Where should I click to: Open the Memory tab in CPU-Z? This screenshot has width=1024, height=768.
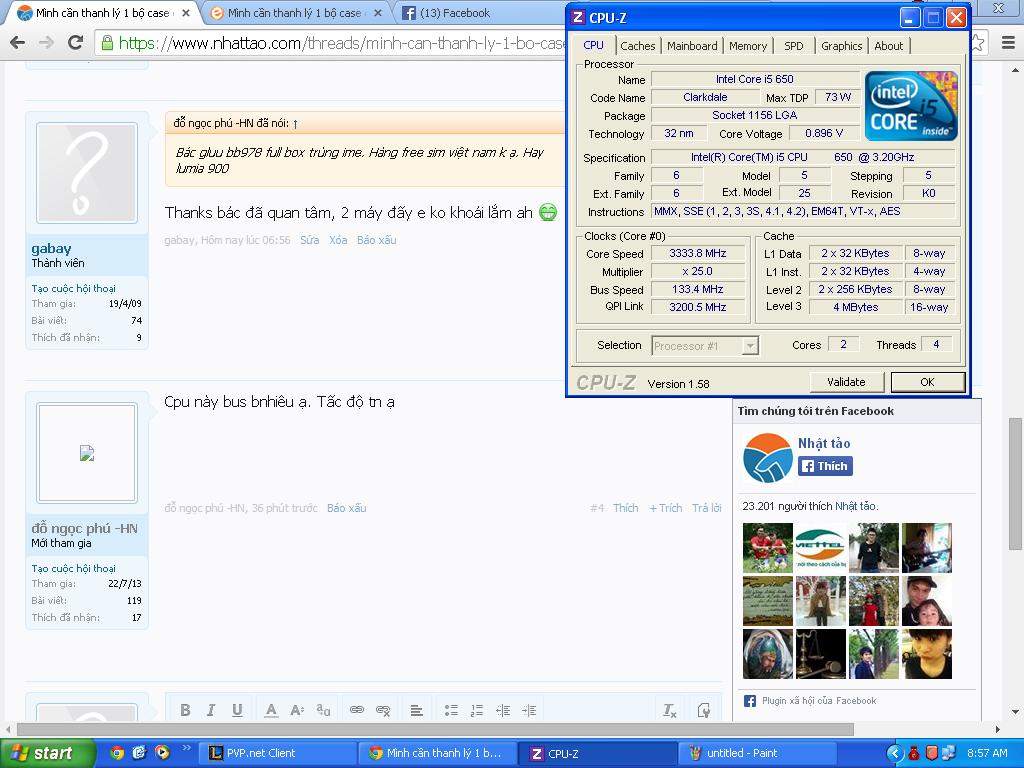click(x=748, y=46)
